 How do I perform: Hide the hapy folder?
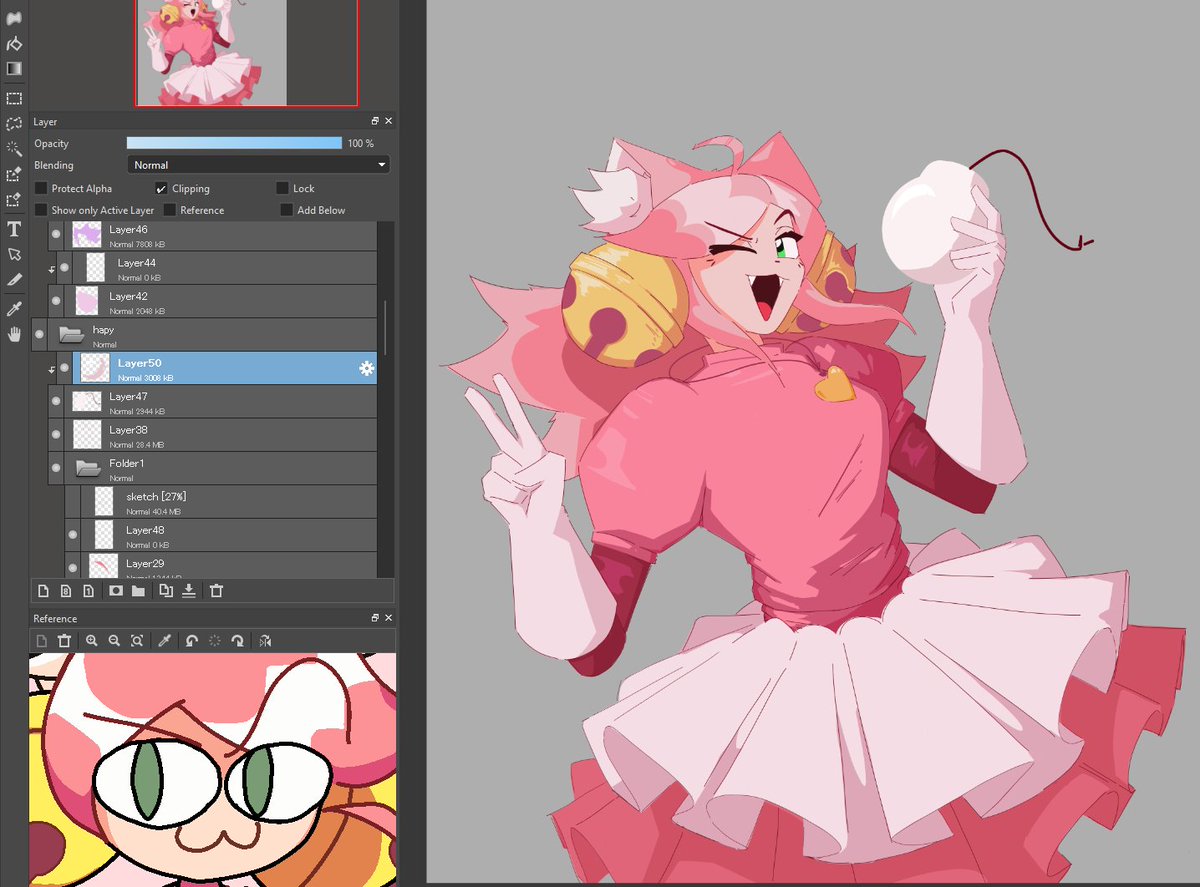click(39, 335)
